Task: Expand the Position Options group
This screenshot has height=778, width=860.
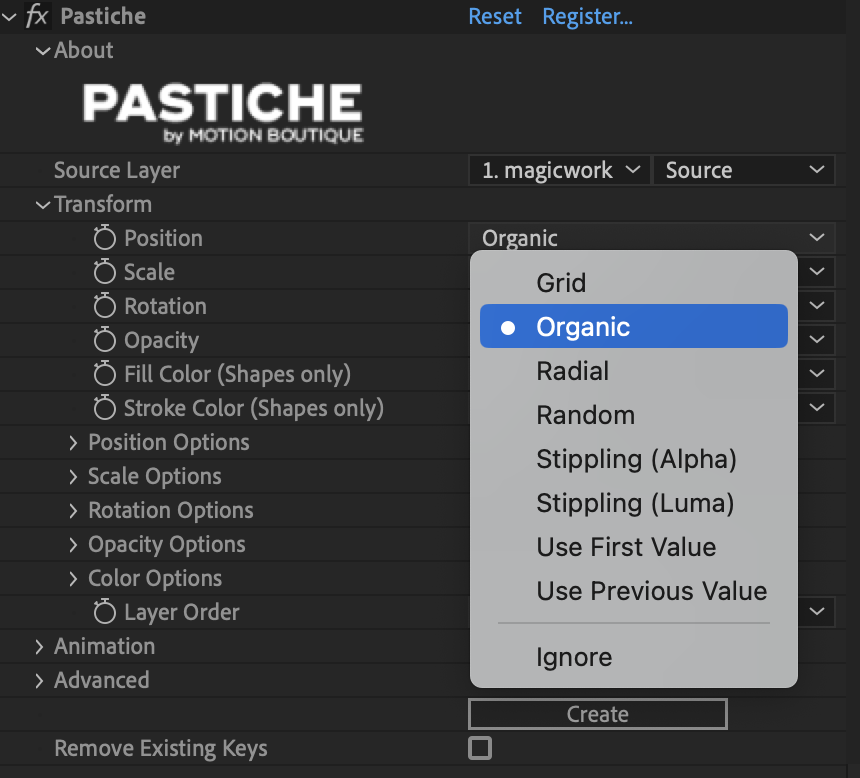Action: pyautogui.click(x=73, y=442)
